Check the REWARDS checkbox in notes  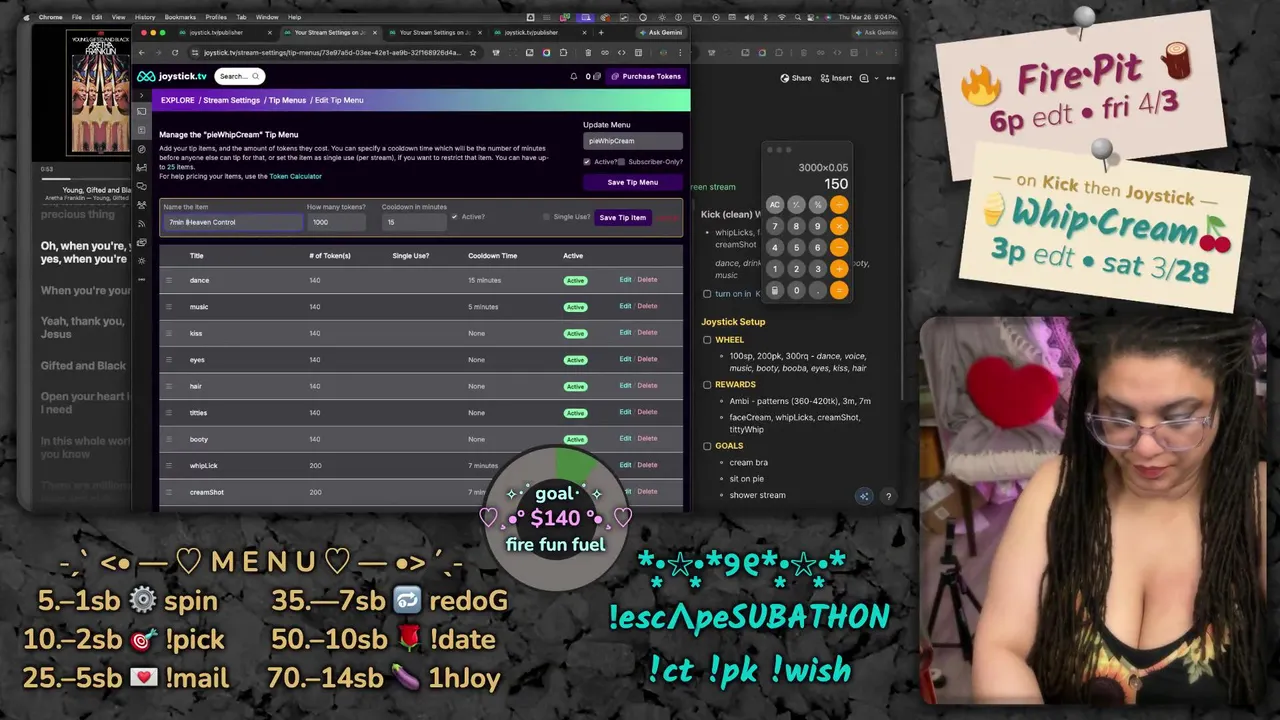[707, 385]
